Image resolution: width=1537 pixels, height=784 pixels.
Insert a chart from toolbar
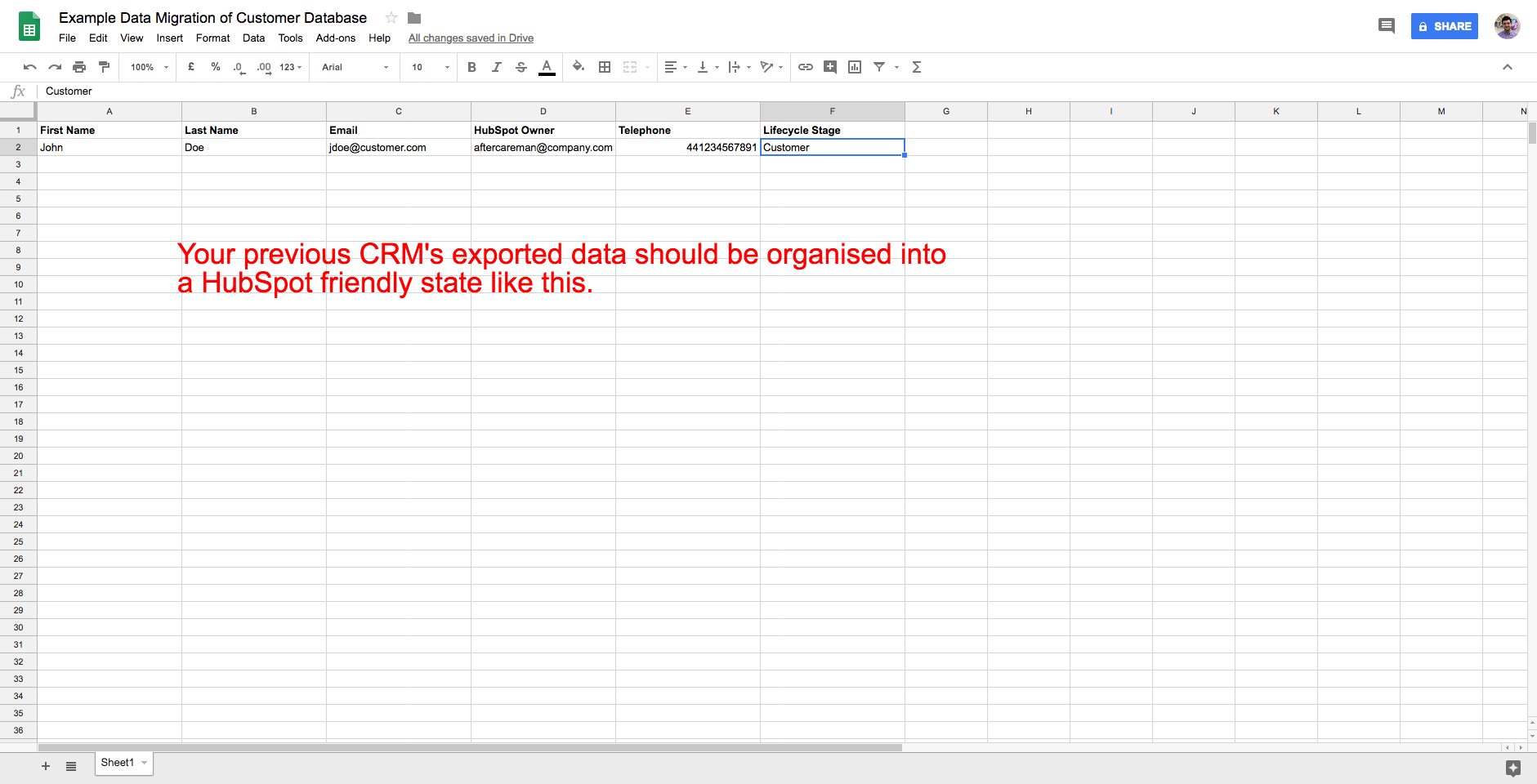click(855, 67)
